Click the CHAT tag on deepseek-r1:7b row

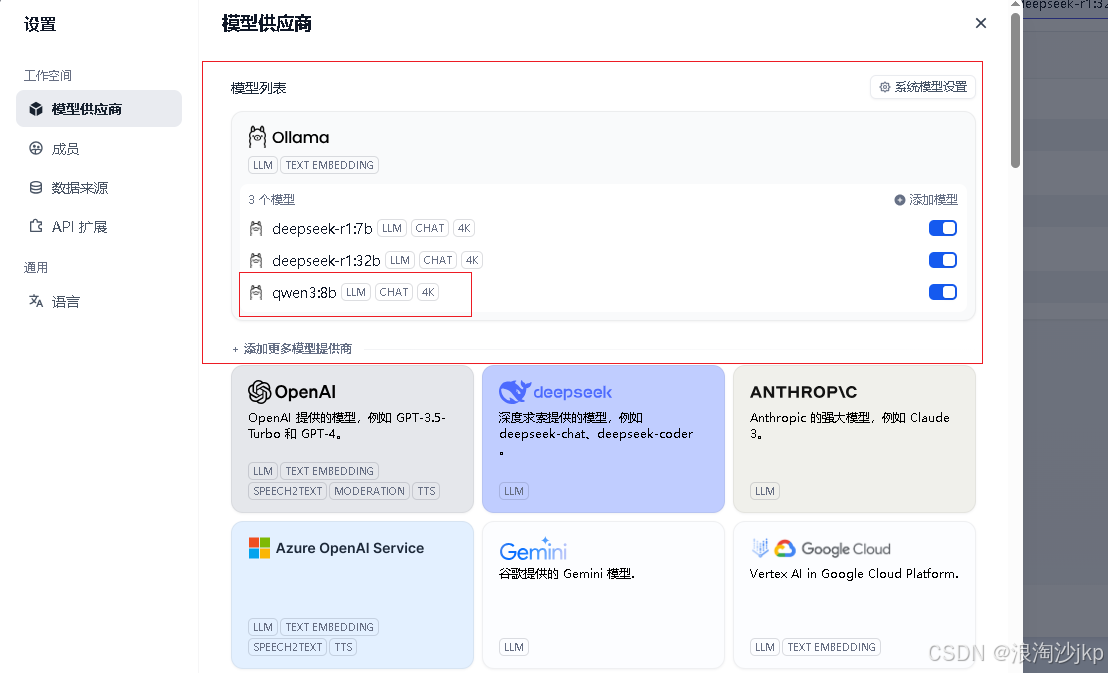(430, 228)
